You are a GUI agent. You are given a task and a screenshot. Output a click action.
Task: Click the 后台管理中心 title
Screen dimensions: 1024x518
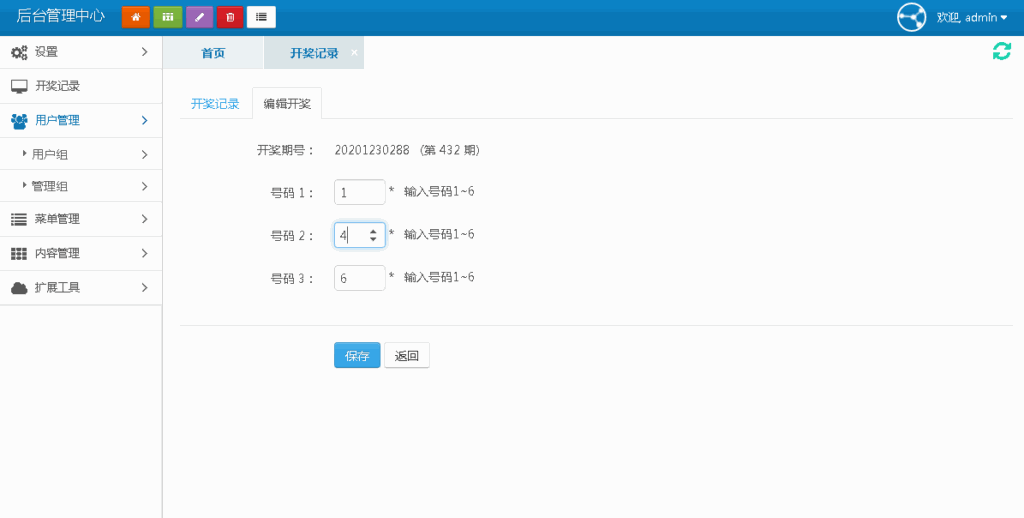(x=60, y=17)
